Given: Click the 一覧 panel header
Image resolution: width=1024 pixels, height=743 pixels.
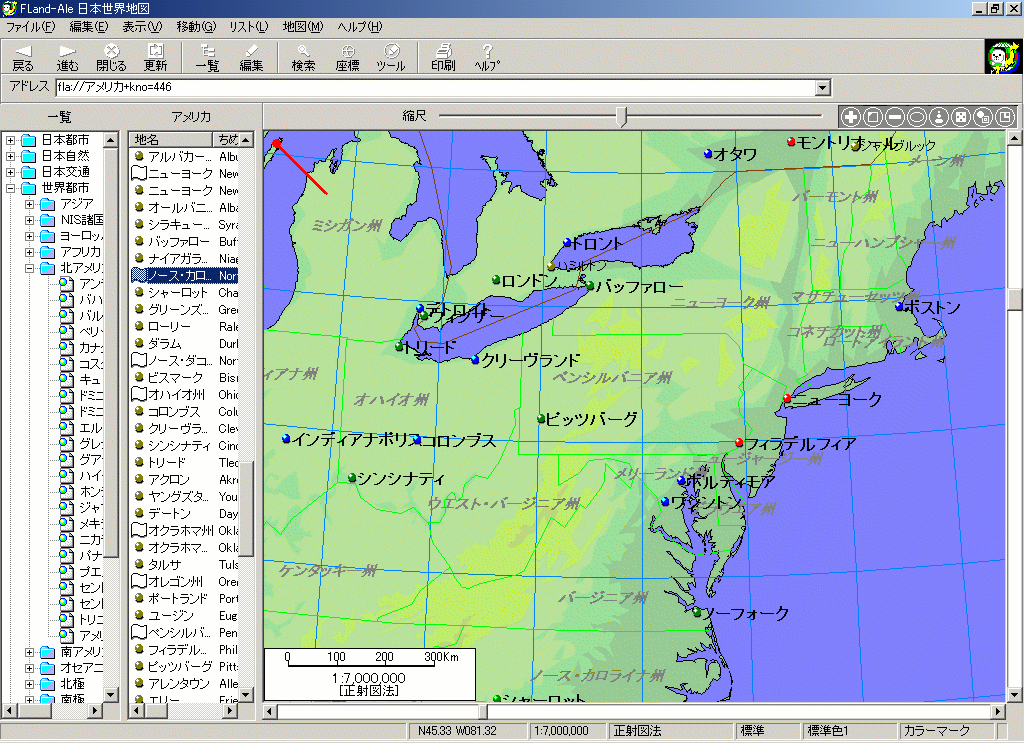Looking at the screenshot, I should click(x=59, y=116).
